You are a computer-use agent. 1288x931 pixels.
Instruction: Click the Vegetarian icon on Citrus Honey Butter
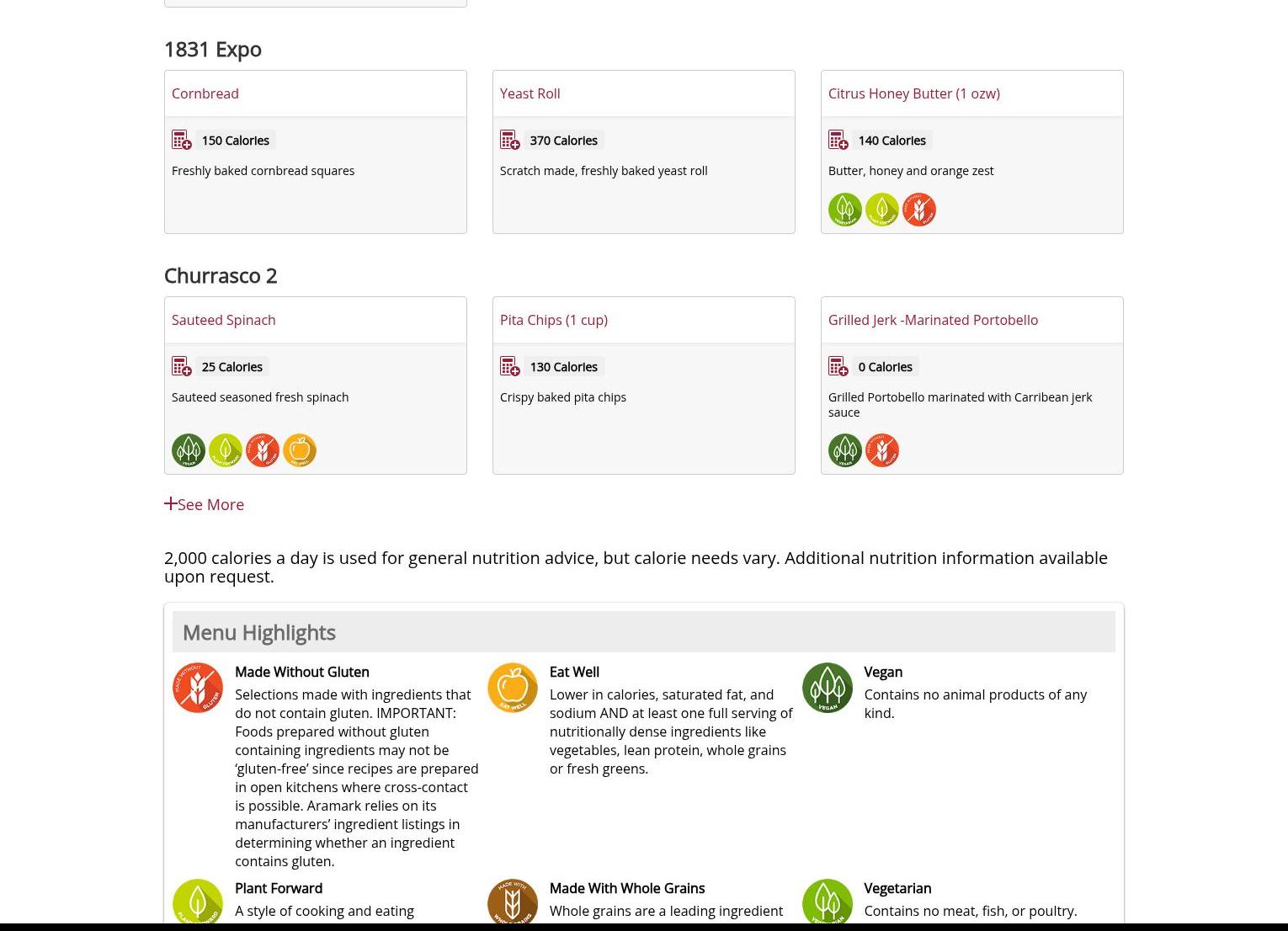point(844,210)
